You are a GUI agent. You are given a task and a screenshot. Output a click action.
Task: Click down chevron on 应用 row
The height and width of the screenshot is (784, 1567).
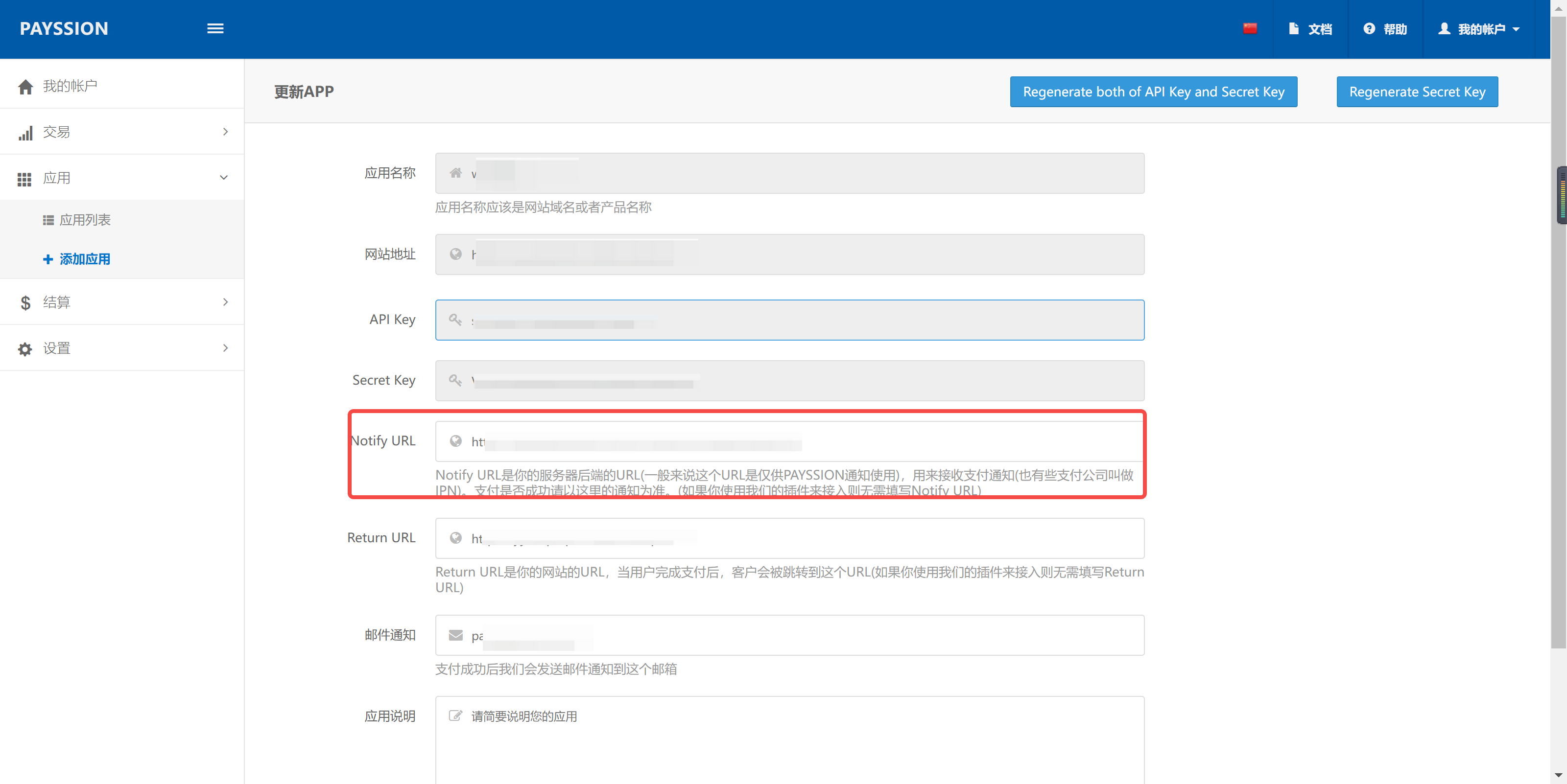click(224, 178)
